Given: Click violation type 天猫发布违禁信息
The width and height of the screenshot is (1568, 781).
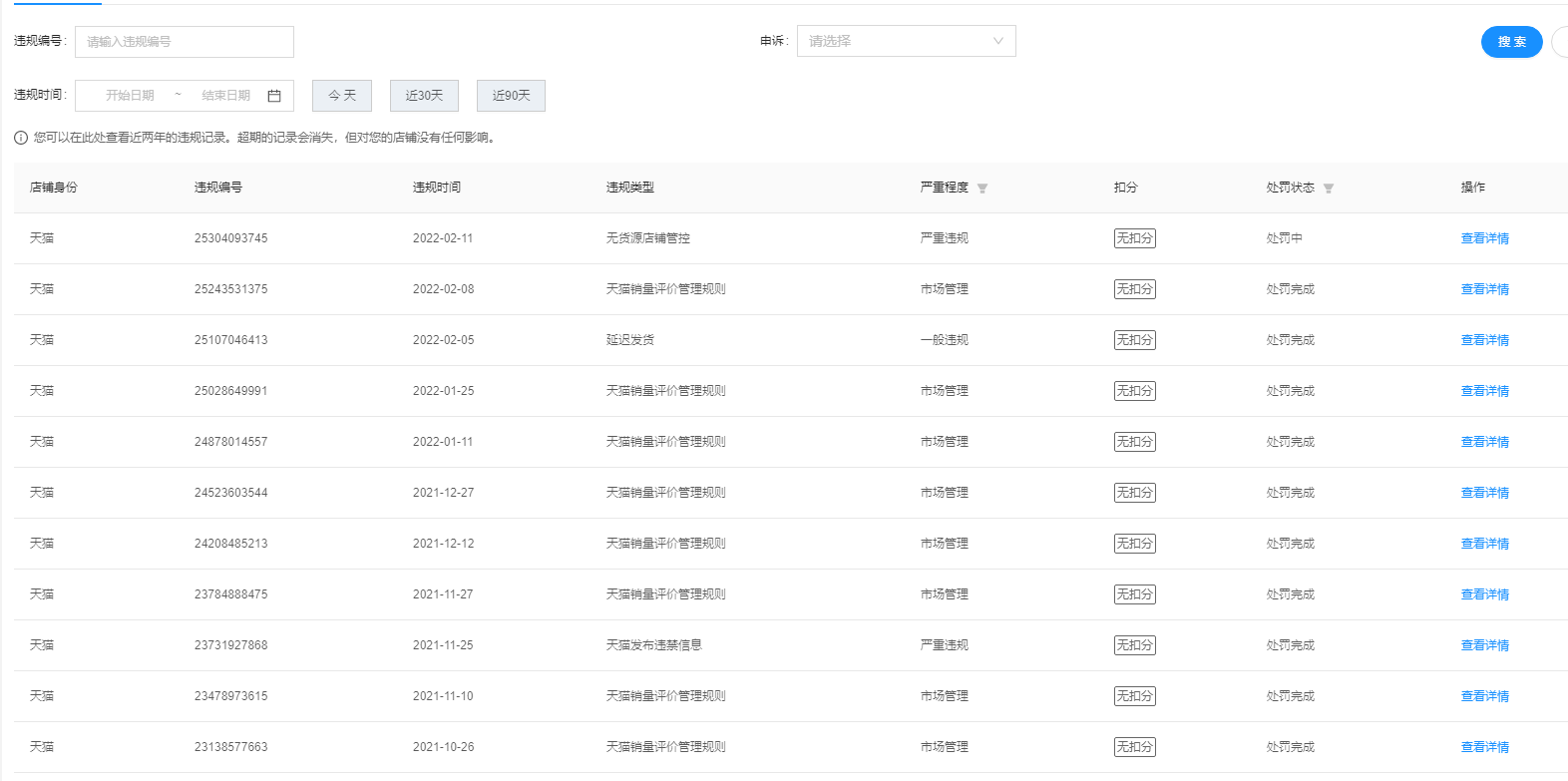Looking at the screenshot, I should click(x=654, y=645).
